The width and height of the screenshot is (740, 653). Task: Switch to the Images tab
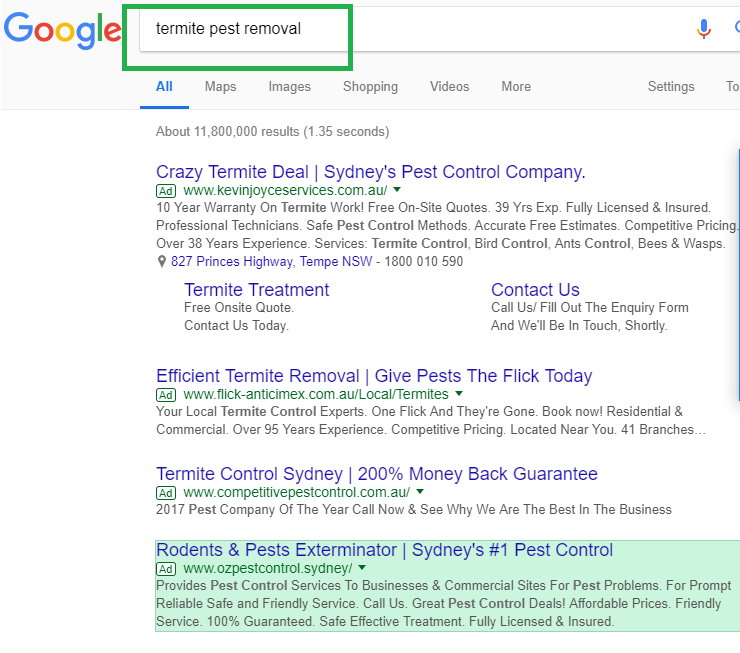[289, 87]
